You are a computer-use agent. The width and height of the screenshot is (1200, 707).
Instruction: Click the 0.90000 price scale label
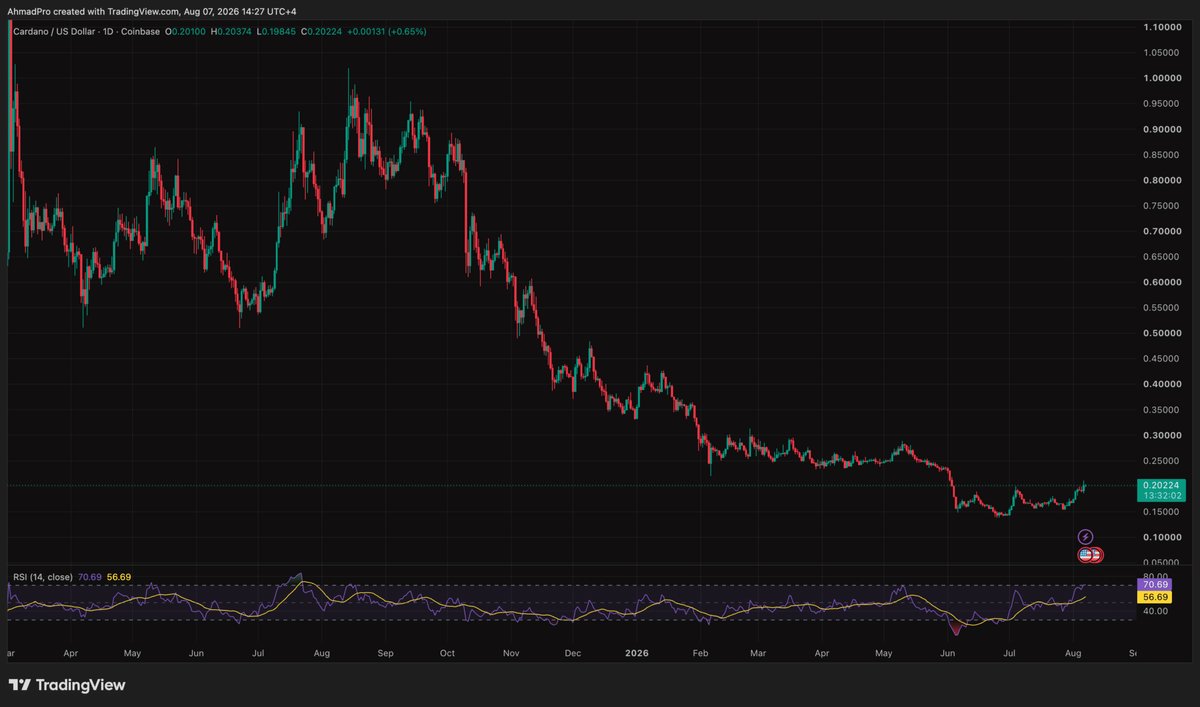[x=1163, y=129]
